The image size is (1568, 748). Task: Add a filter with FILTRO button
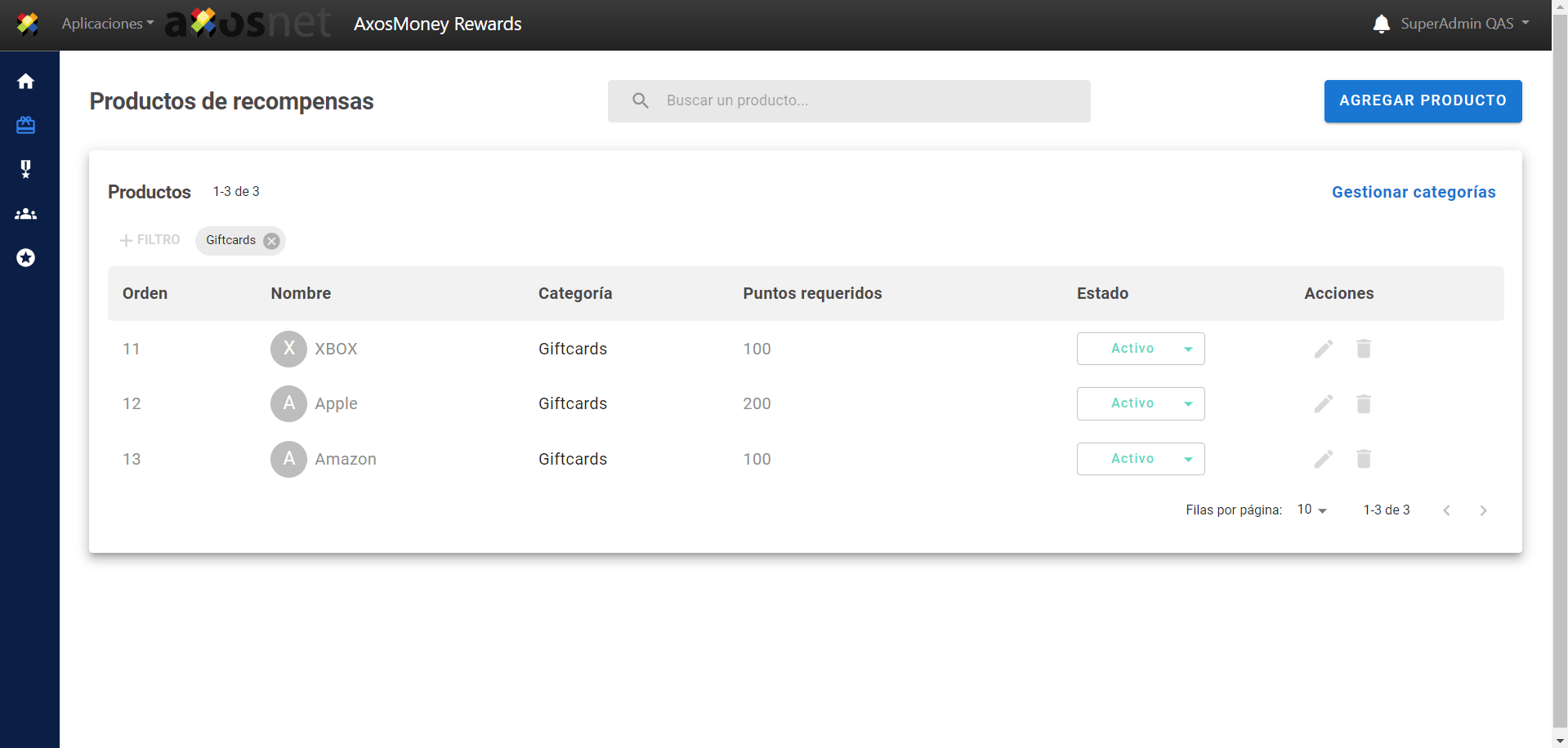click(x=150, y=240)
